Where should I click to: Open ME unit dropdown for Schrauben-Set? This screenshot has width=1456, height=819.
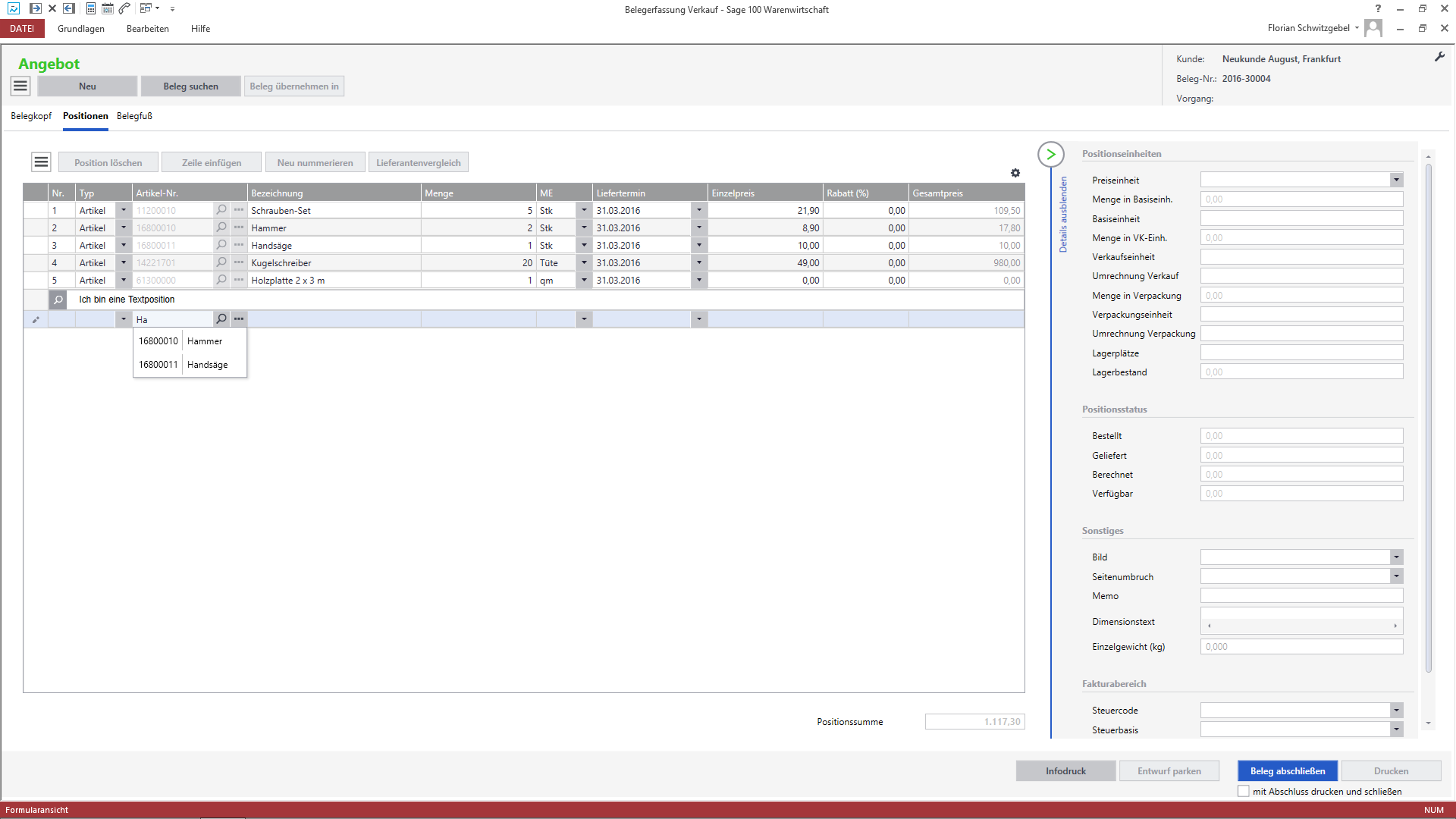point(583,210)
